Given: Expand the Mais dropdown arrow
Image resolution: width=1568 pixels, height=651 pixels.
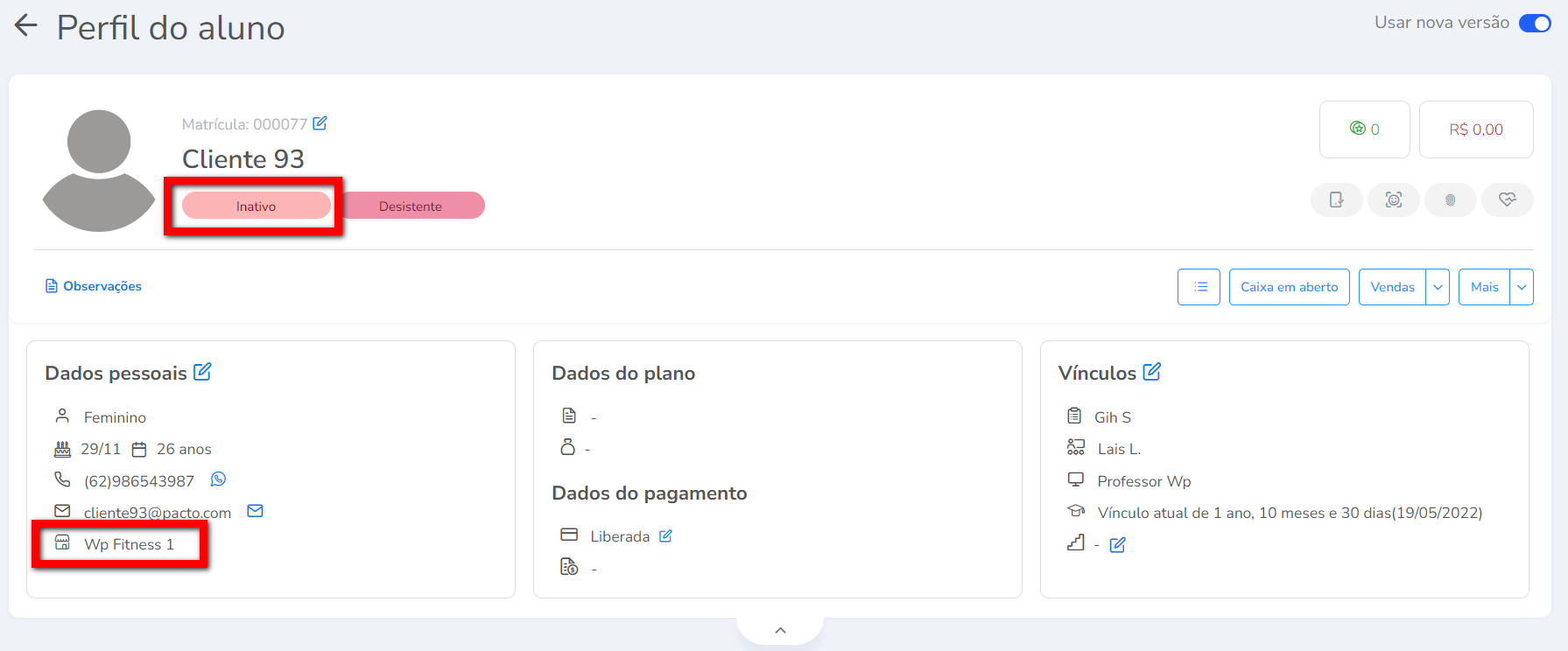Looking at the screenshot, I should (1522, 287).
